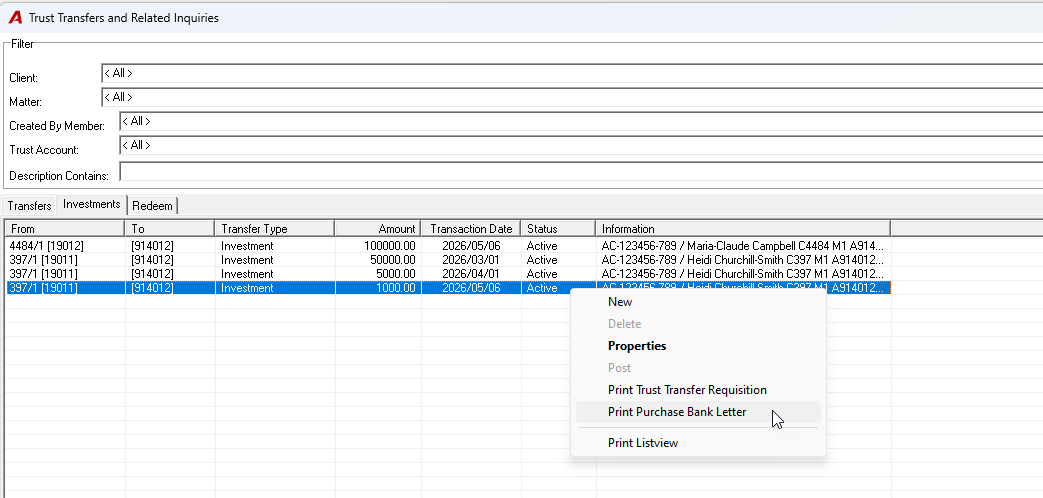
Task: Sort by the Amount column header
Action: [378, 229]
